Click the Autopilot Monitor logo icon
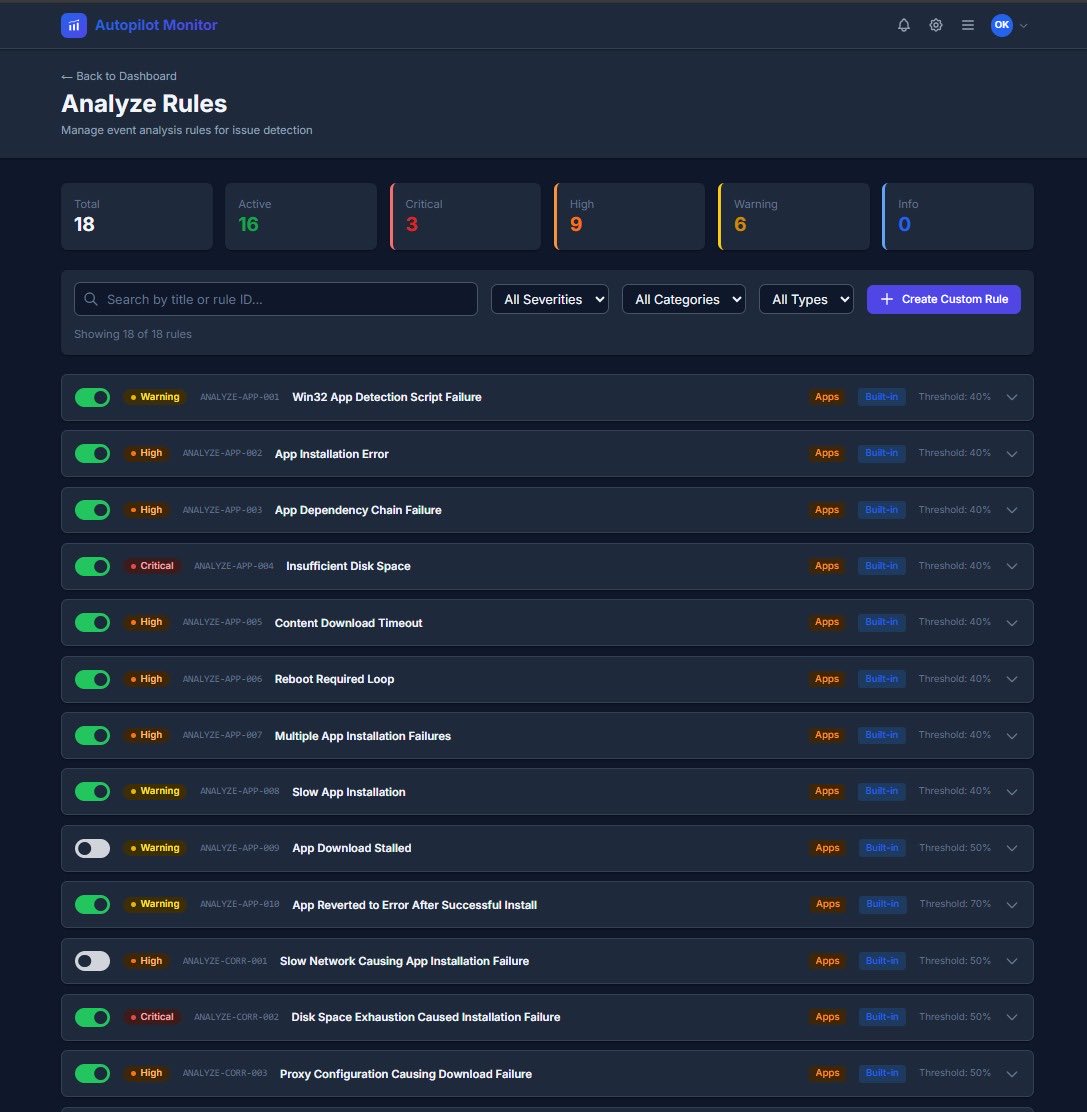The width and height of the screenshot is (1087, 1112). point(74,26)
